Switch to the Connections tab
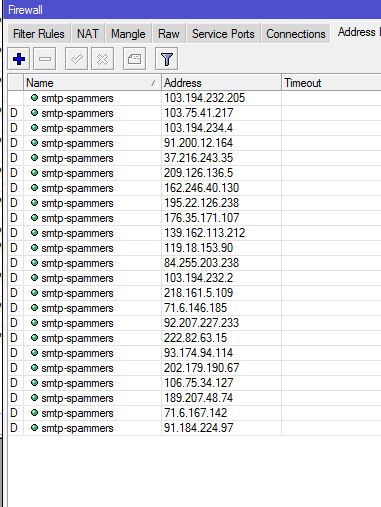This screenshot has width=381, height=507. [296, 34]
